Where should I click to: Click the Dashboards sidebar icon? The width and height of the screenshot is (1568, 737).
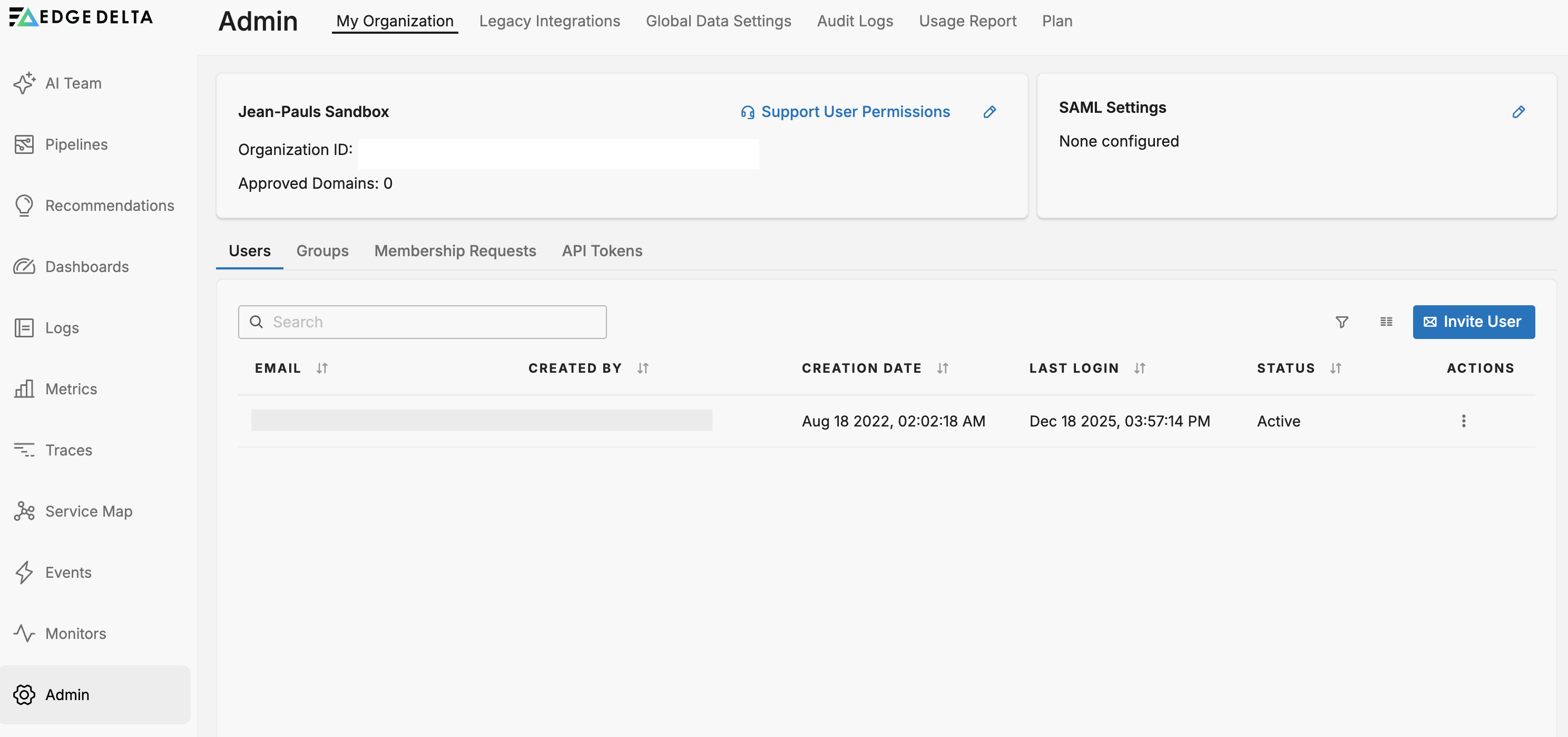pos(24,267)
